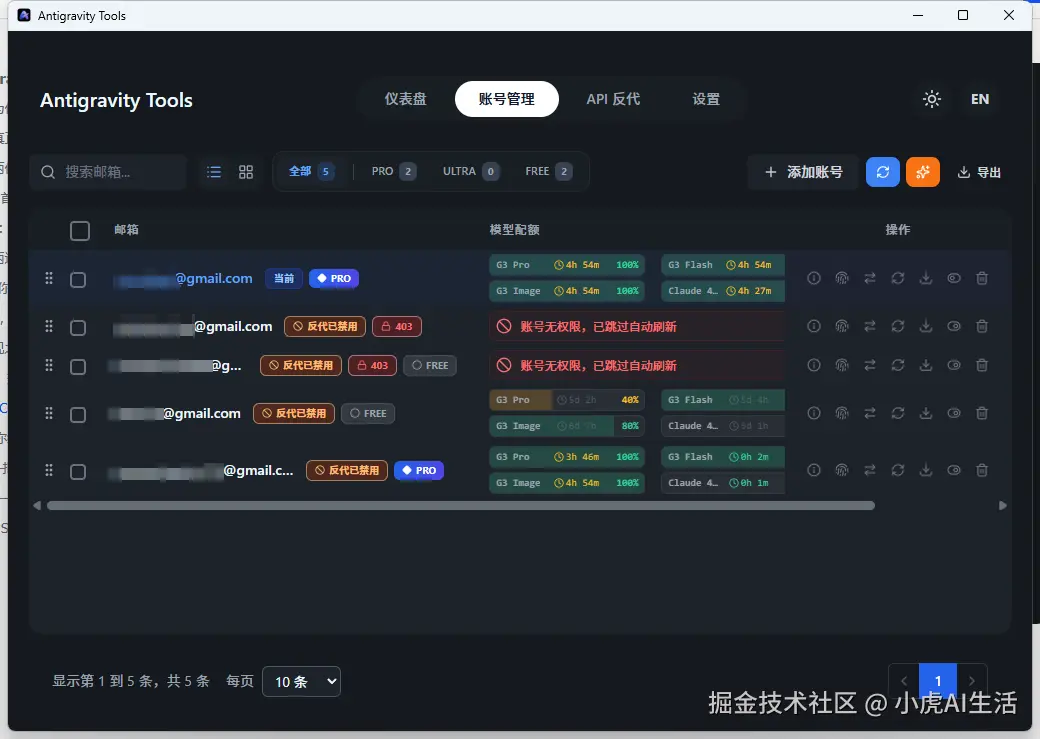Screen dimensions: 1040x739
Task: Filter accounts by PRO 2
Action: 393,171
